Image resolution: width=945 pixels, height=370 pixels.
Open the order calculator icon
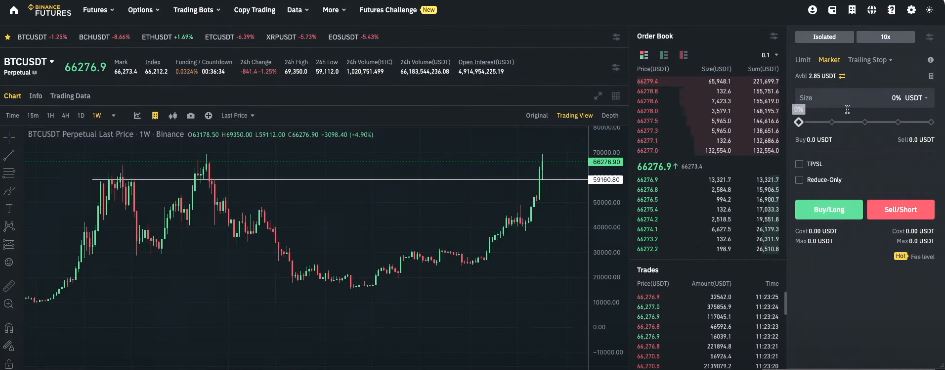(931, 76)
